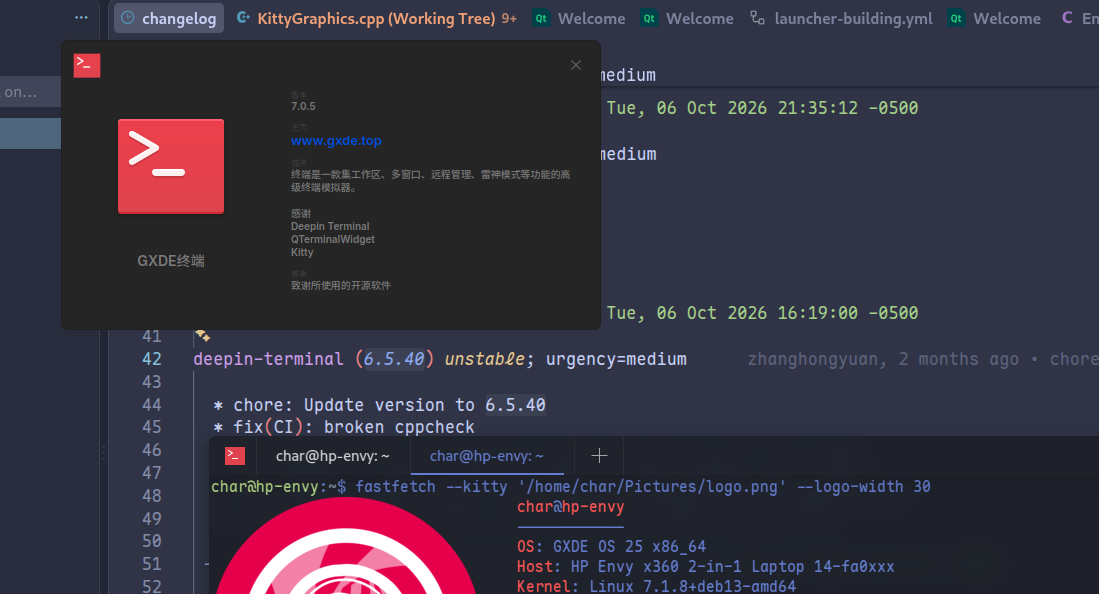Click the file icon on the KittyGraphics.cpp tab

[243, 18]
